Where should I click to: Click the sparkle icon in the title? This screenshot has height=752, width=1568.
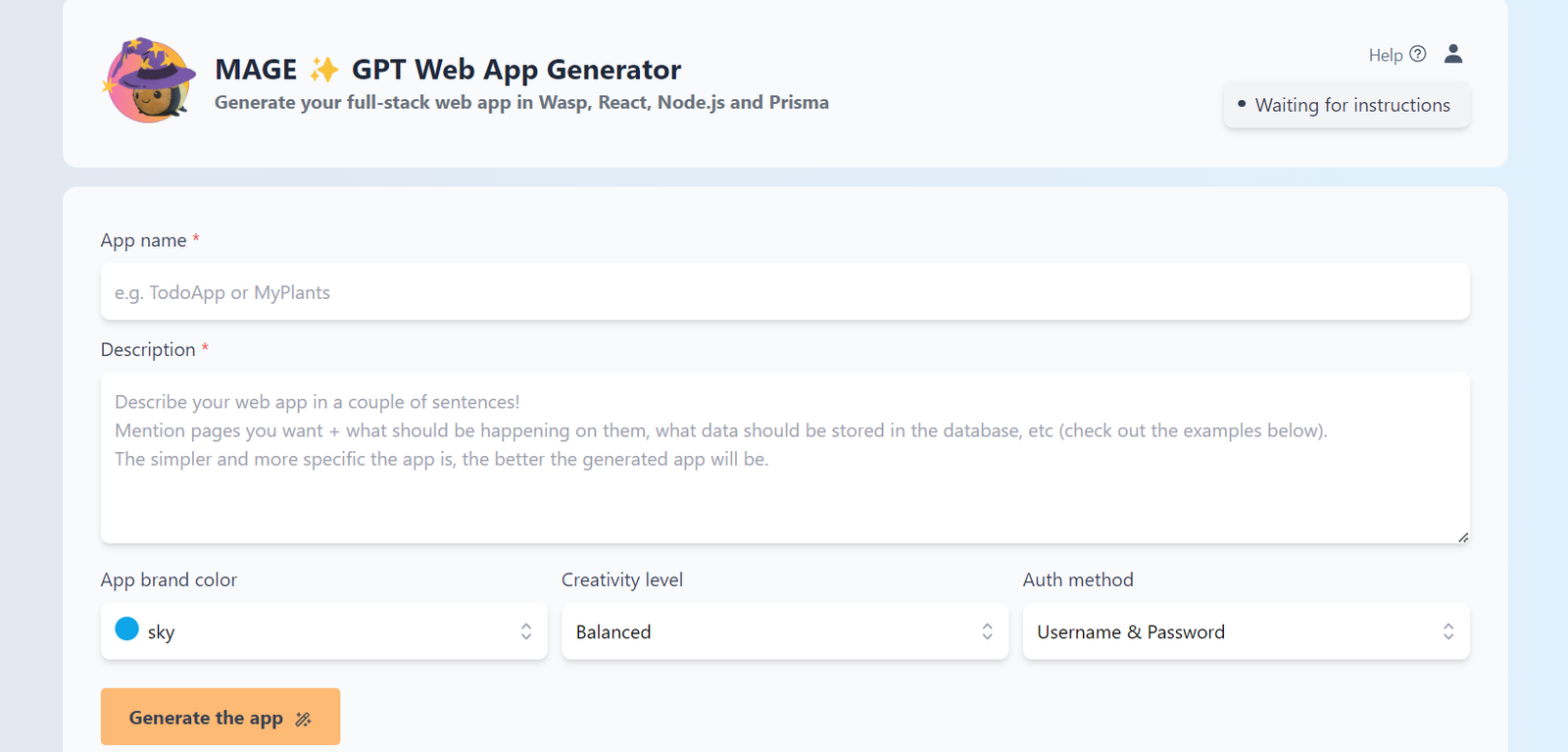pos(324,70)
